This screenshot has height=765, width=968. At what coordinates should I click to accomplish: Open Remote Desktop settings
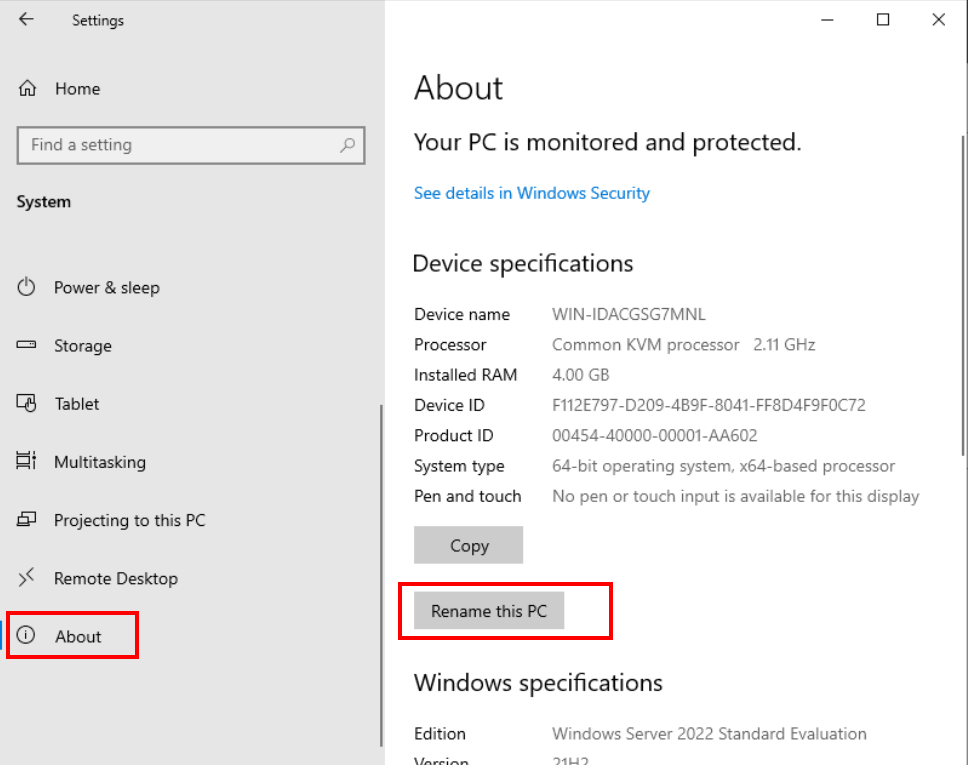tap(115, 579)
